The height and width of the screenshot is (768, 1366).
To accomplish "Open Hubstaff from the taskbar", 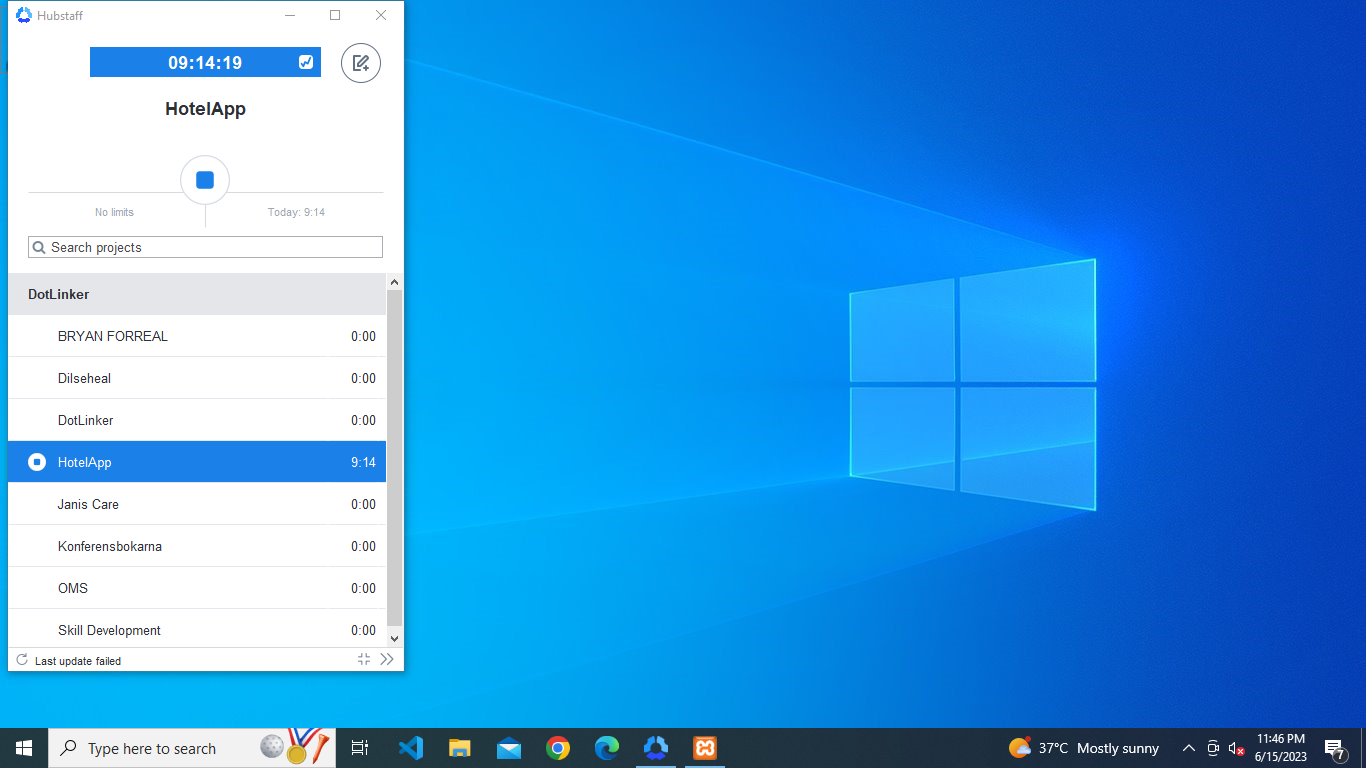I will [656, 748].
